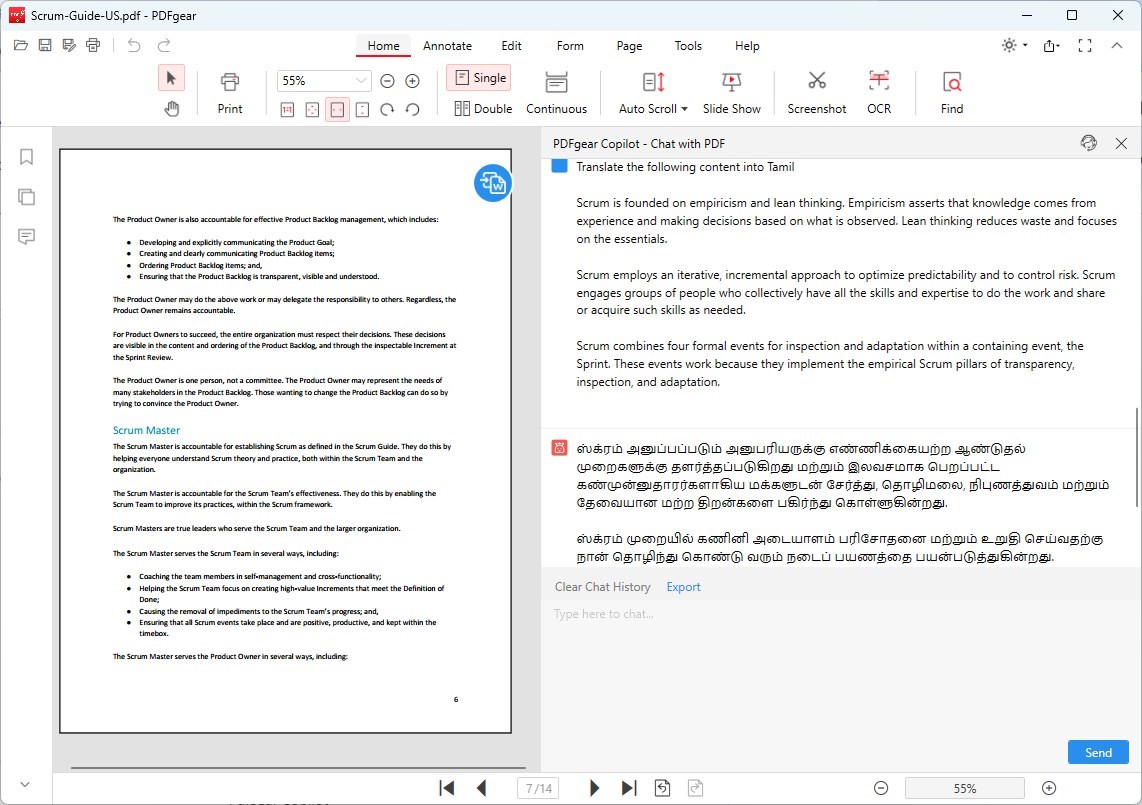
Task: Open the Comments panel
Action: coord(26,236)
